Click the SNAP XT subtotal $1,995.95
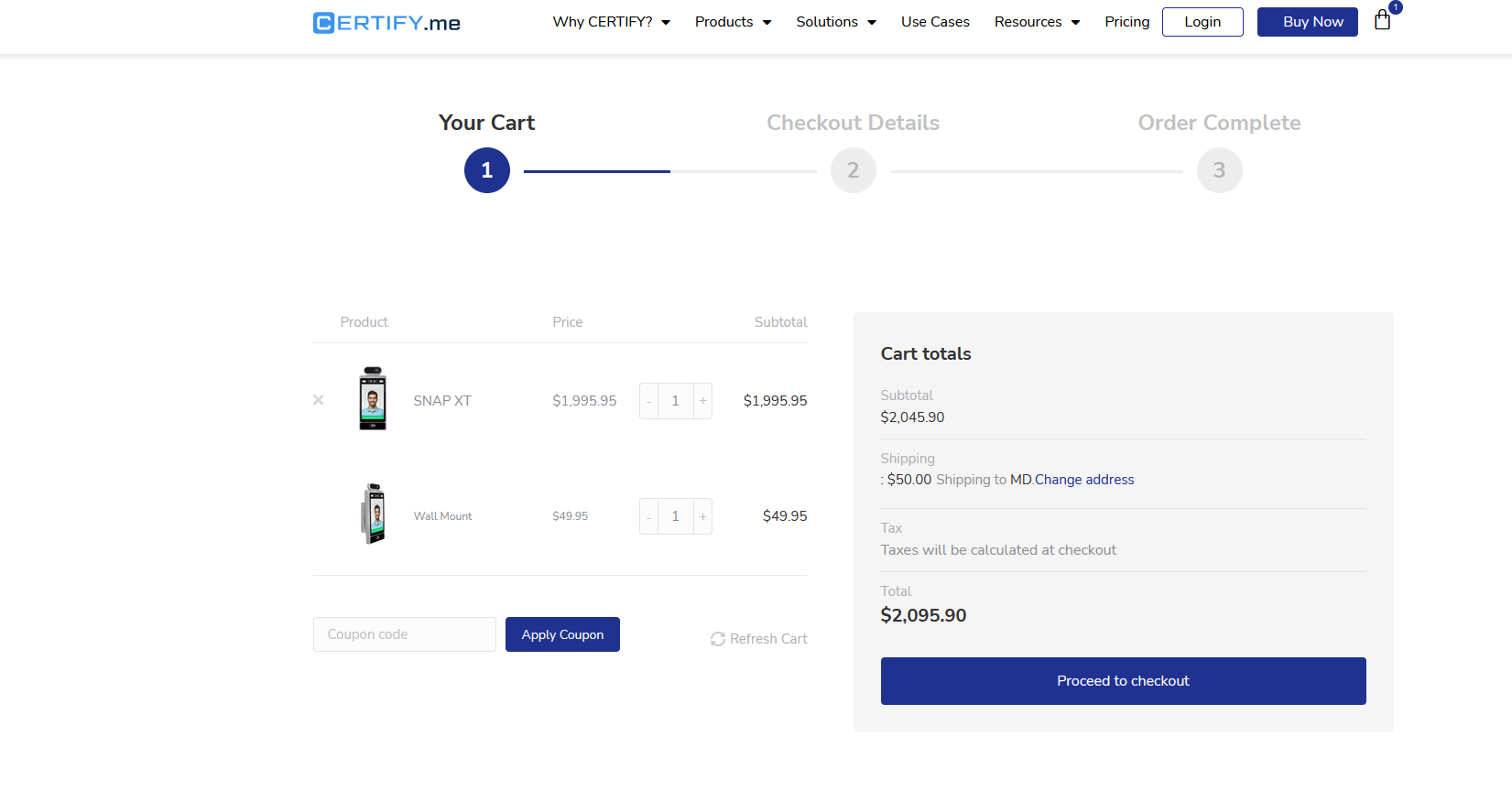 775,401
